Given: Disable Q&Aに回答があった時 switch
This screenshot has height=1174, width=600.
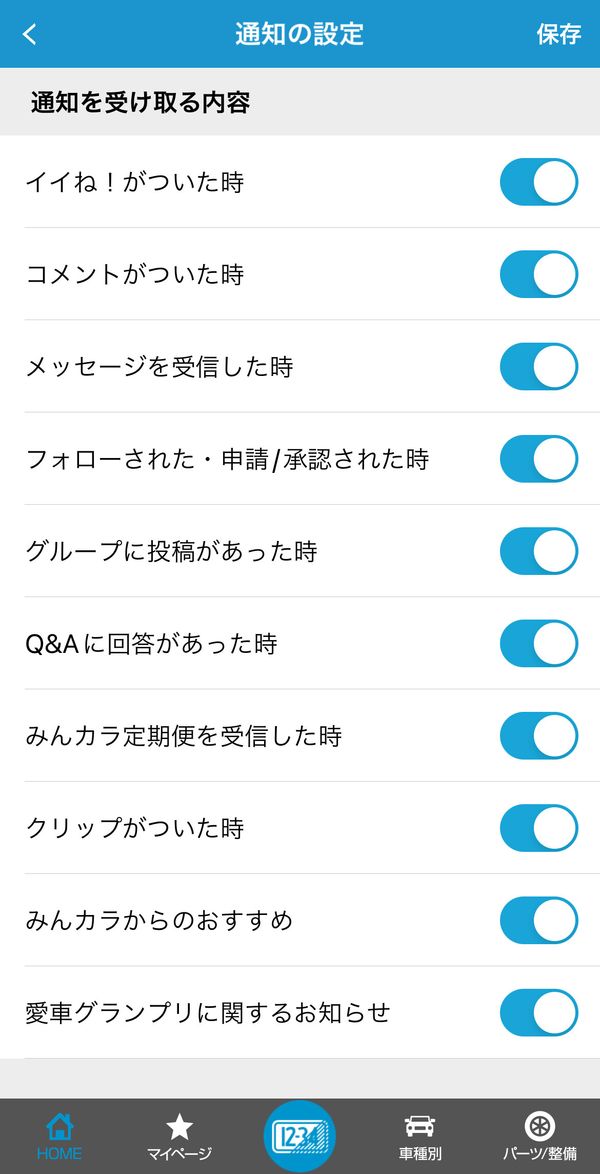Looking at the screenshot, I should (x=539, y=643).
